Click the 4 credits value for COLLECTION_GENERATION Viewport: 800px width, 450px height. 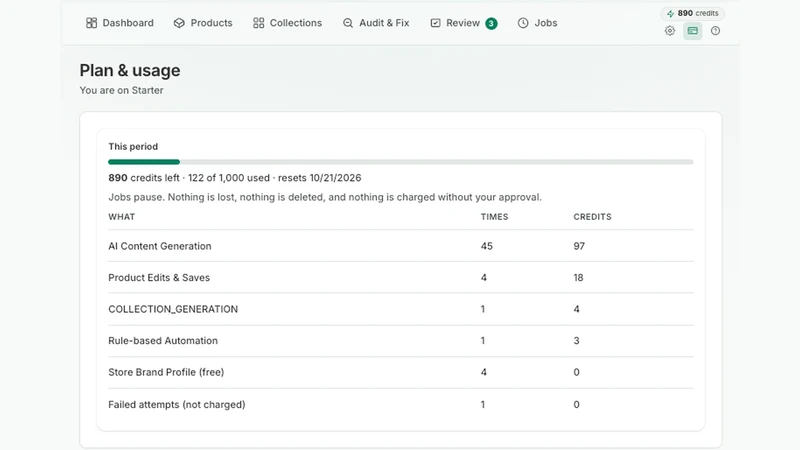(577, 309)
